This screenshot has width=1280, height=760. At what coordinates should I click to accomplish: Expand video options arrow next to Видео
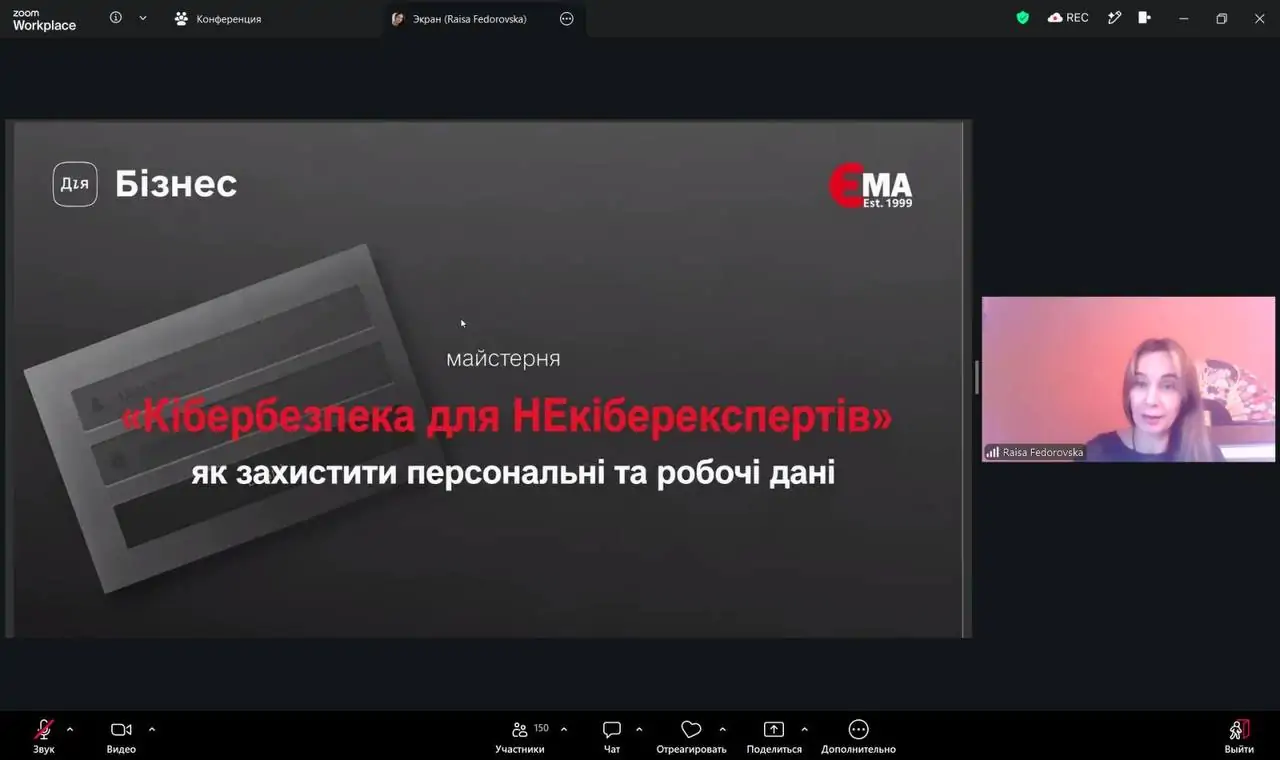click(152, 729)
